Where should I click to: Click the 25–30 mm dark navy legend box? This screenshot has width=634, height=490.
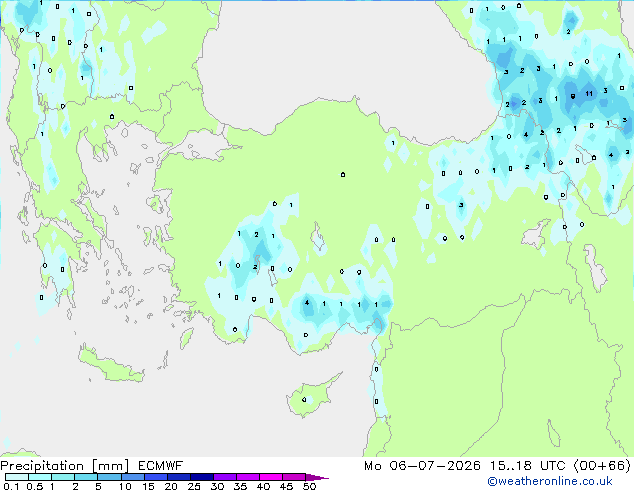(201, 477)
